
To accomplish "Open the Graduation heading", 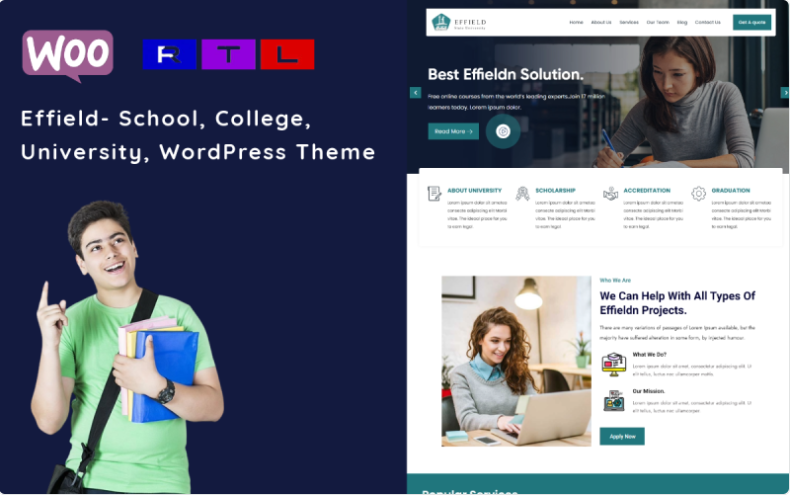I will [x=731, y=191].
